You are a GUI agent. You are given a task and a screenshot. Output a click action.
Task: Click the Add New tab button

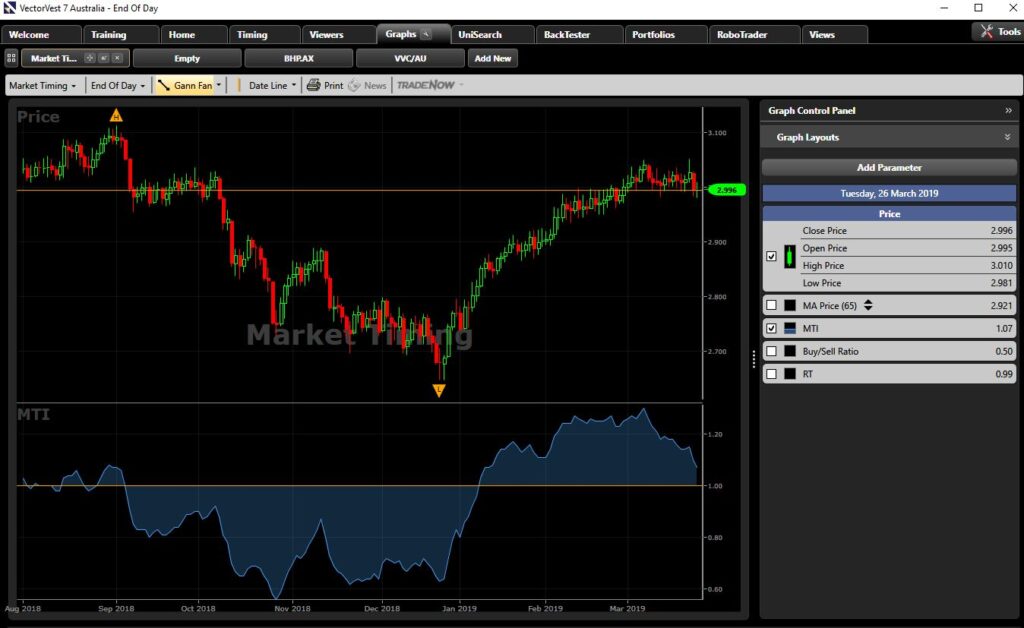492,57
